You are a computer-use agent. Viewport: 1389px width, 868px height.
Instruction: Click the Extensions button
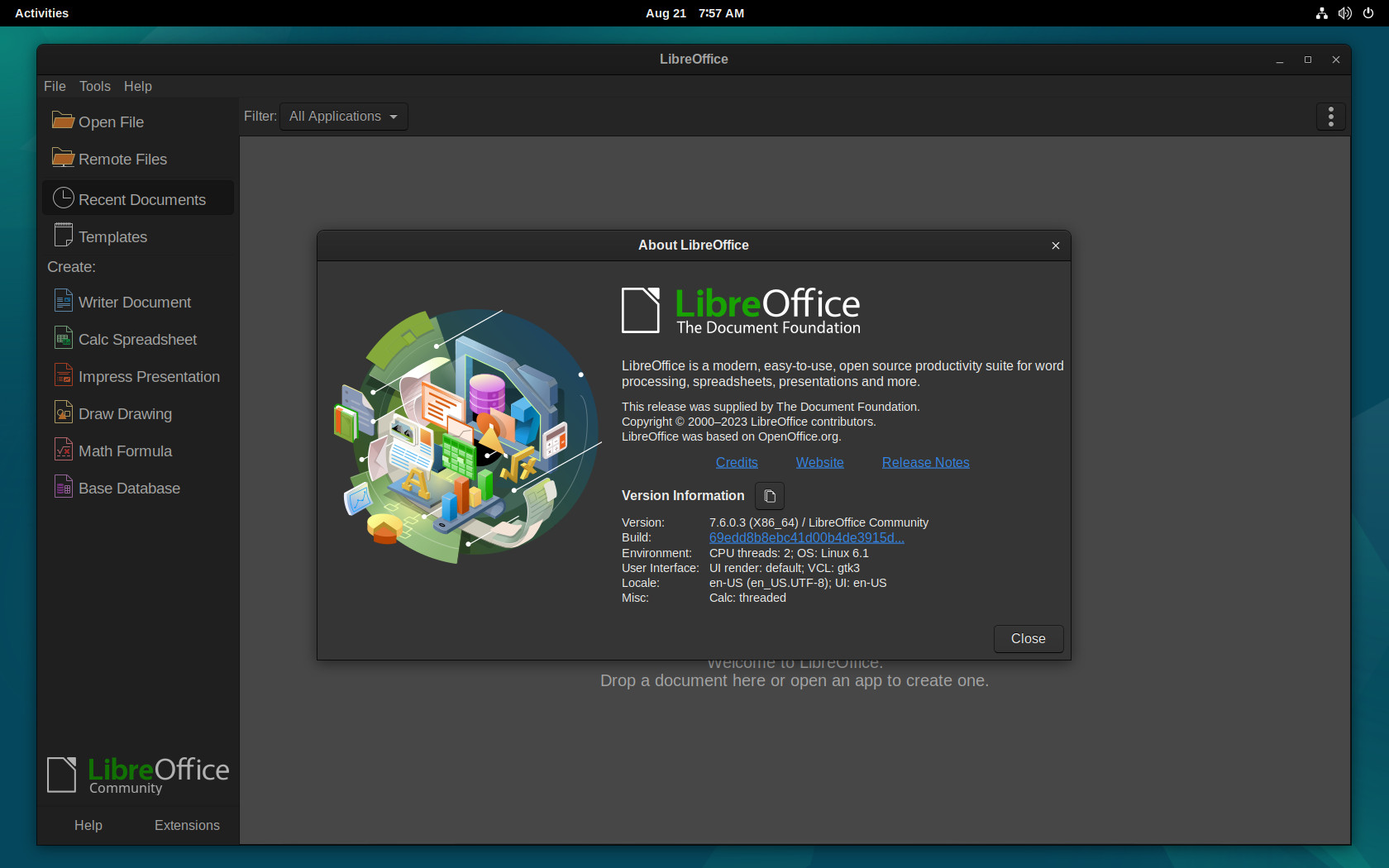click(x=187, y=825)
